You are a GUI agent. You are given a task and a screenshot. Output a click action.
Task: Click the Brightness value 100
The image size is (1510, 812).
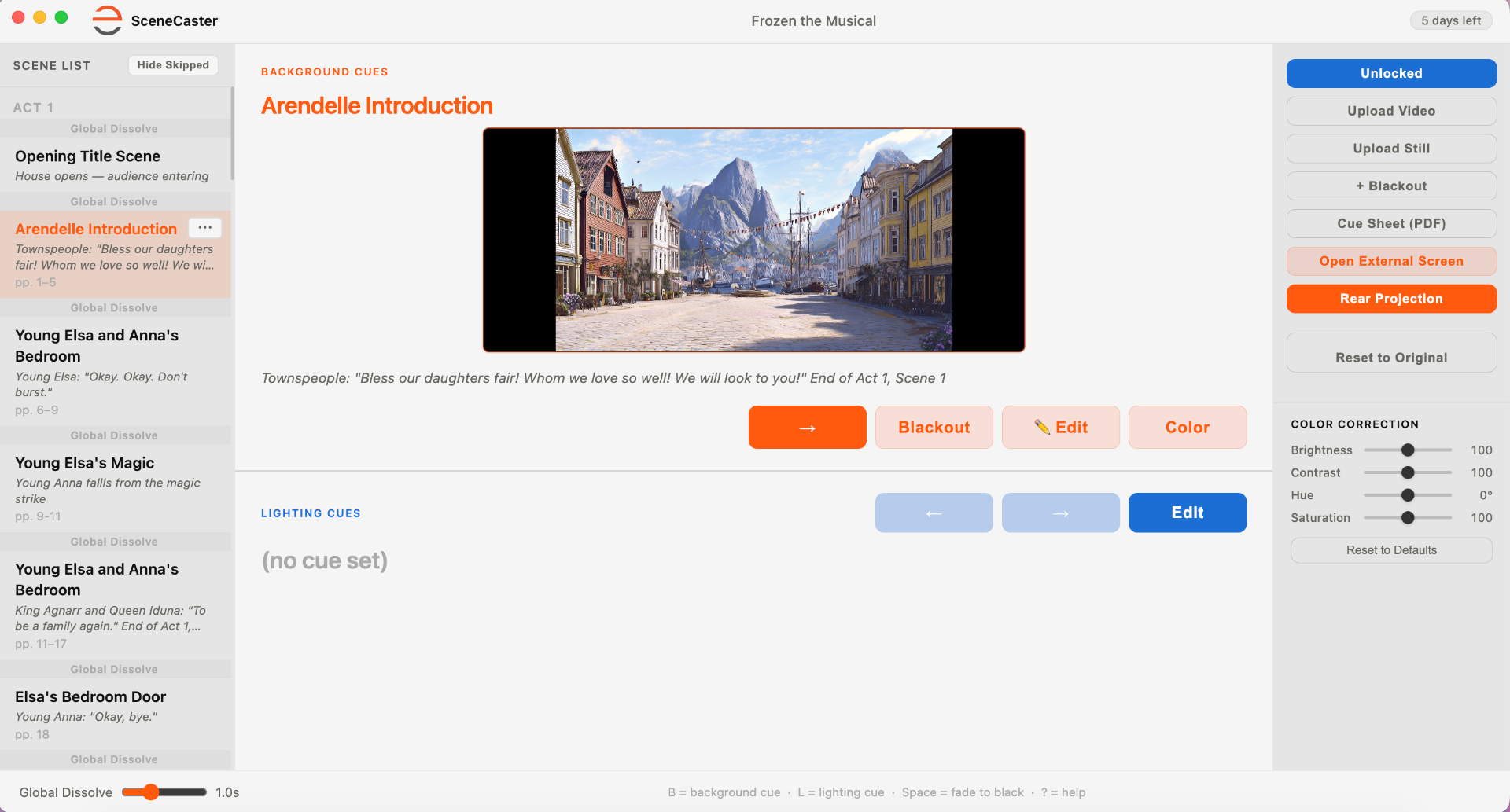(x=1482, y=450)
